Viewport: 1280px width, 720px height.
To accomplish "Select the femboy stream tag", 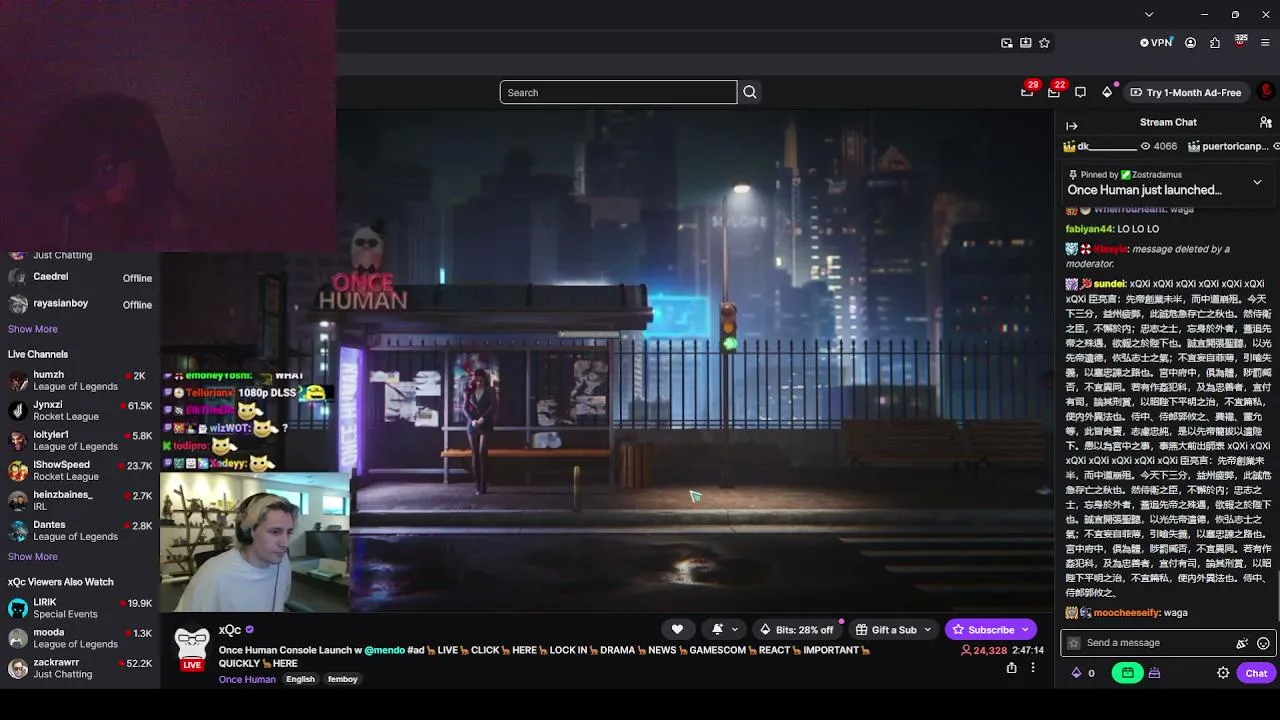I will (x=343, y=679).
